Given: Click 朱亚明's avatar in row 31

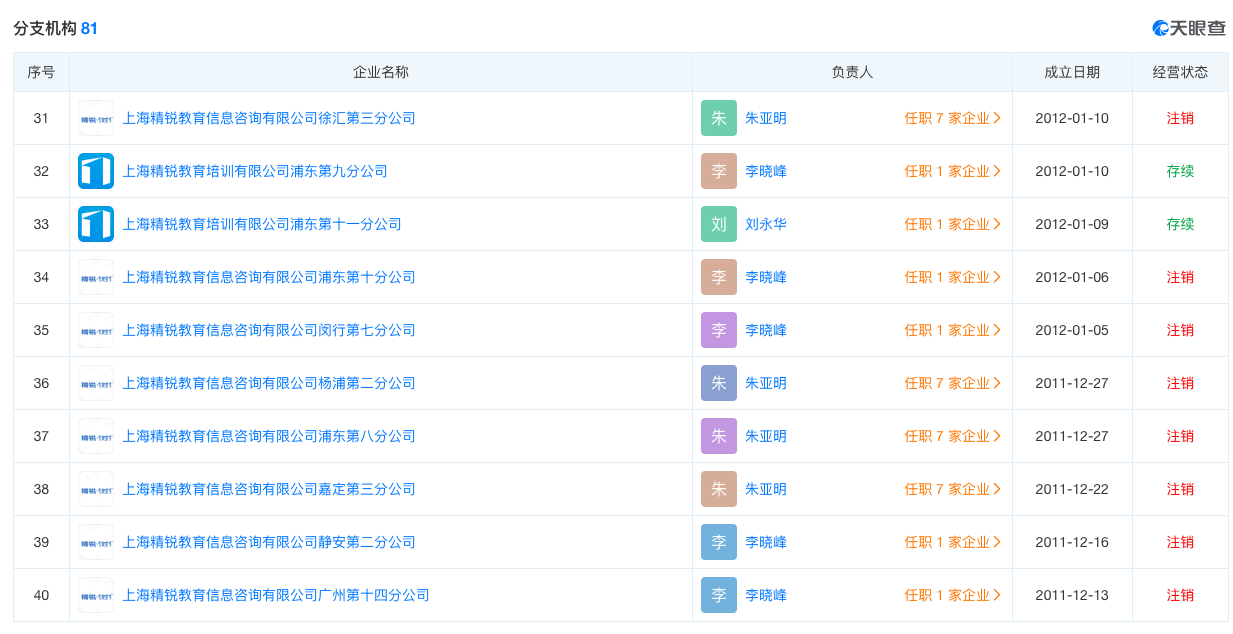Looking at the screenshot, I should (x=718, y=118).
